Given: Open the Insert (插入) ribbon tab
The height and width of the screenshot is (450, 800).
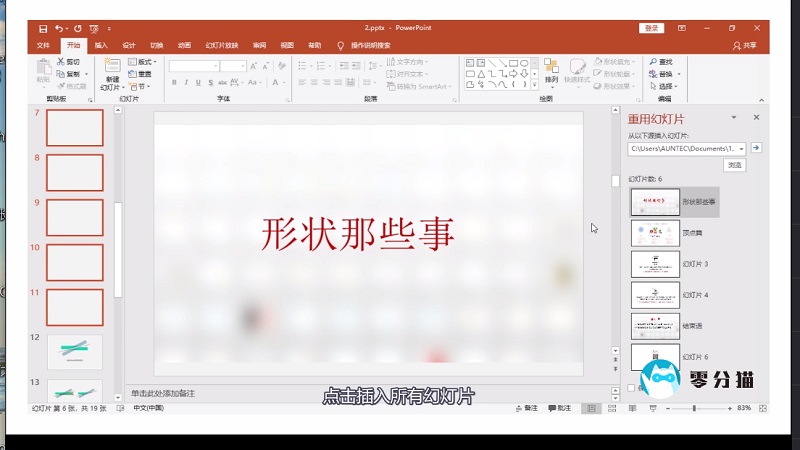Looking at the screenshot, I should click(101, 45).
